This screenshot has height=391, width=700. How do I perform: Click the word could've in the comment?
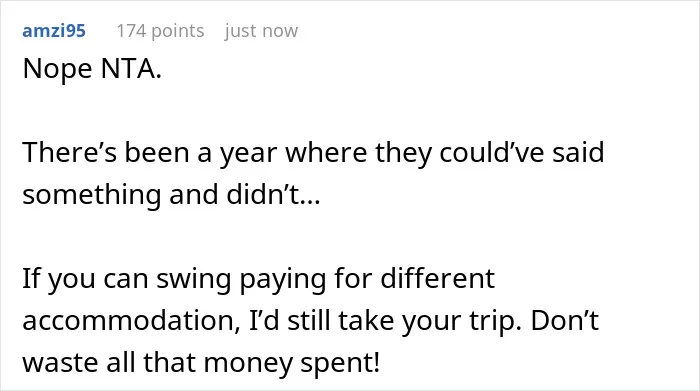pos(492,152)
